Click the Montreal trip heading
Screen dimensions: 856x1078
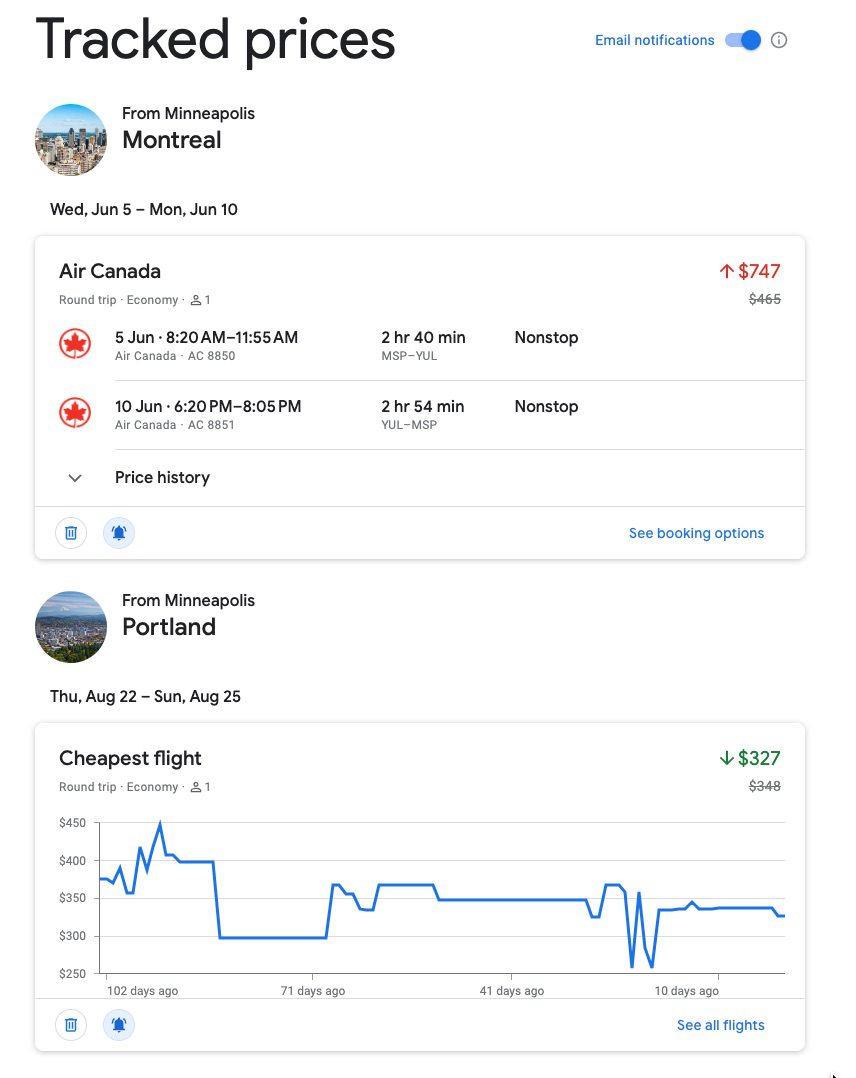pos(171,140)
